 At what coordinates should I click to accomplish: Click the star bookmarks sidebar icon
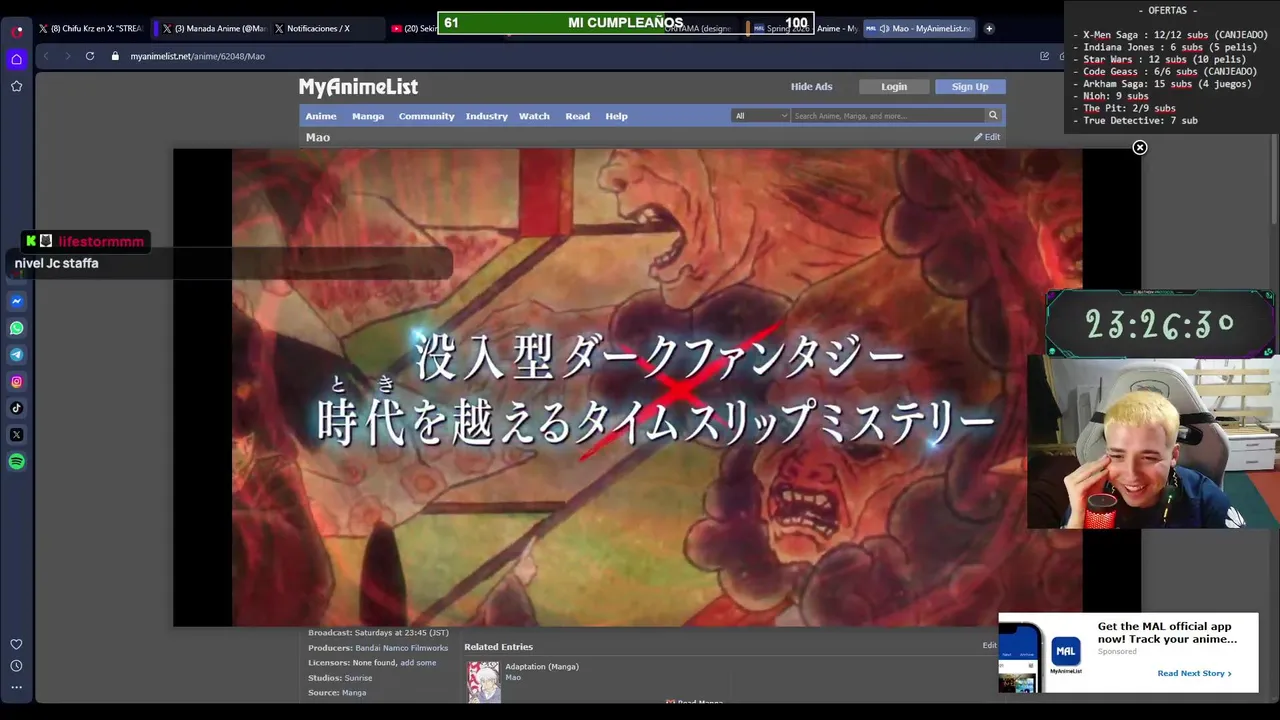(x=17, y=86)
